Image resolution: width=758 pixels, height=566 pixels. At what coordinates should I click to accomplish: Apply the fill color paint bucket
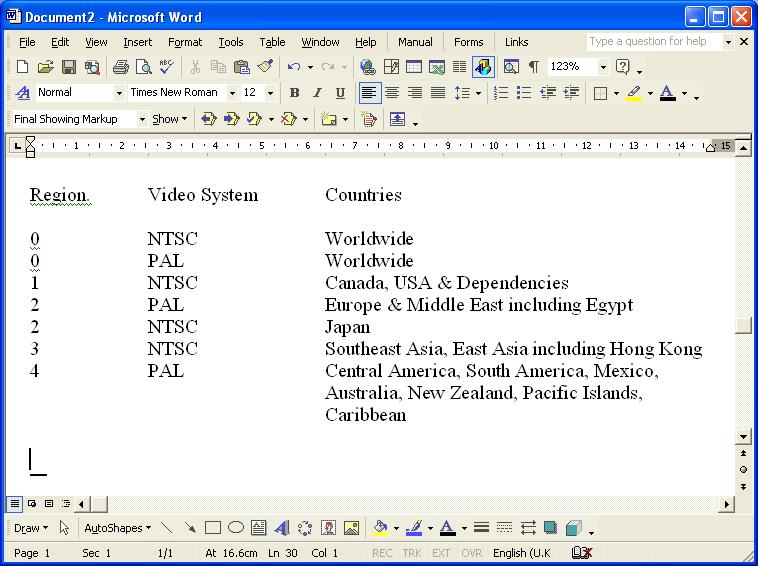click(x=380, y=528)
